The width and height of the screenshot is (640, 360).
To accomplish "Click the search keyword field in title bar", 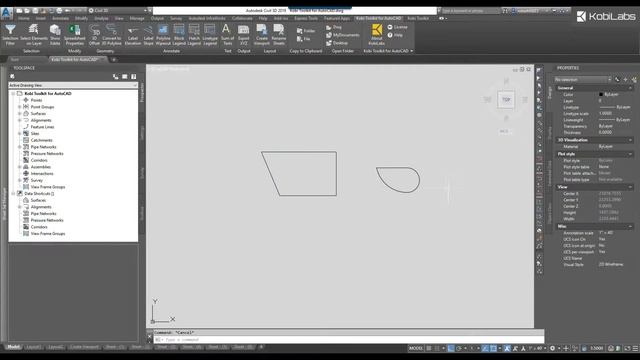I will [x=470, y=11].
